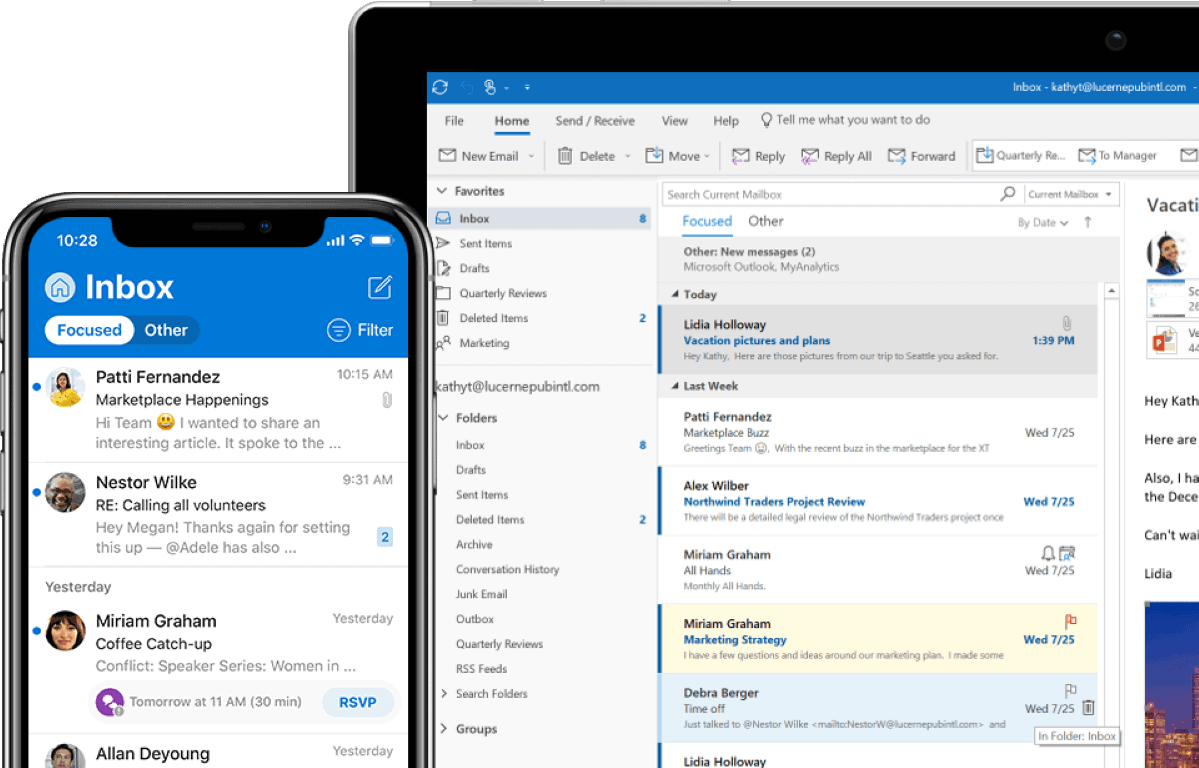Open the Move dropdown arrow
The image size is (1199, 768).
(707, 156)
